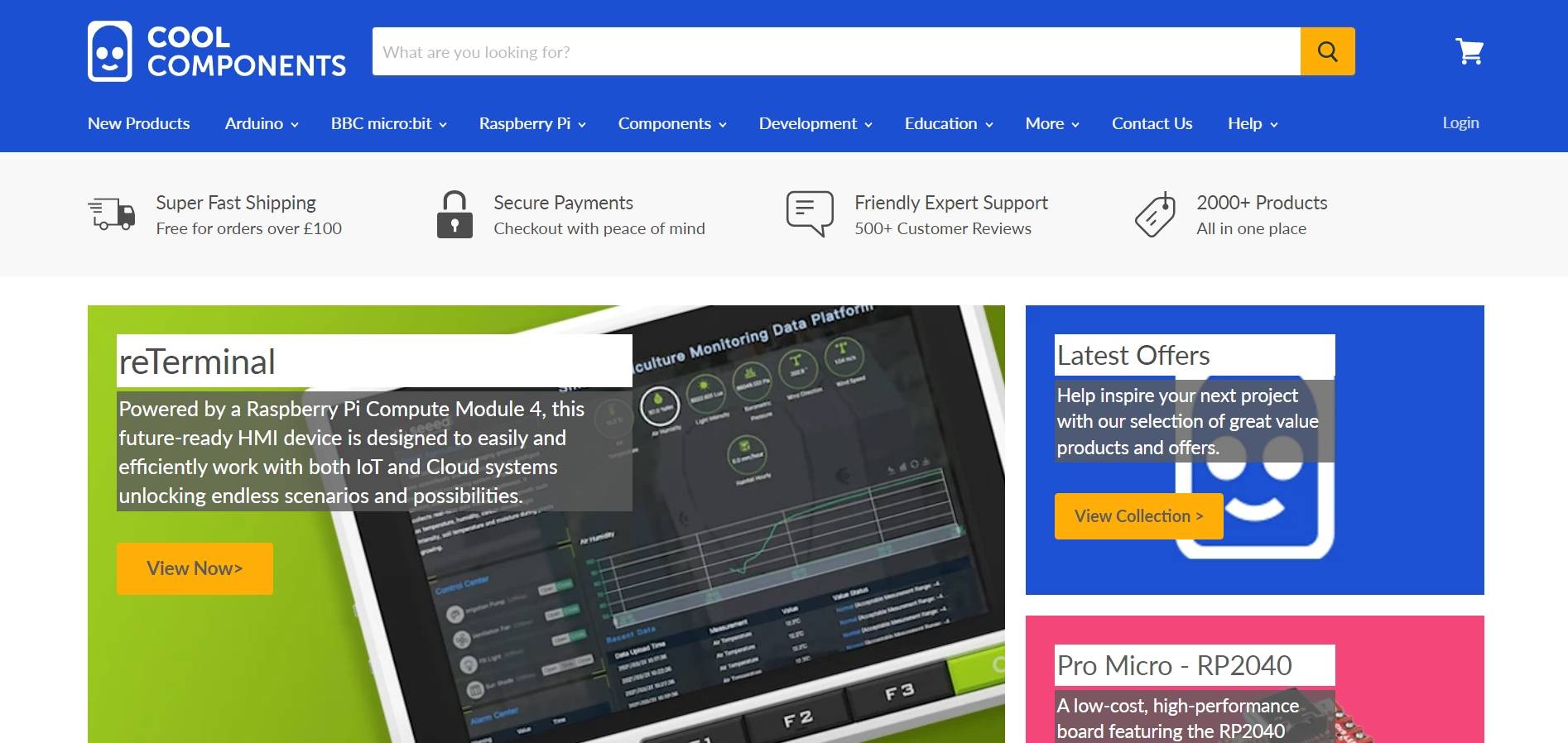Click the Cool Components robot logo icon
The height and width of the screenshot is (743, 1568).
click(x=109, y=51)
